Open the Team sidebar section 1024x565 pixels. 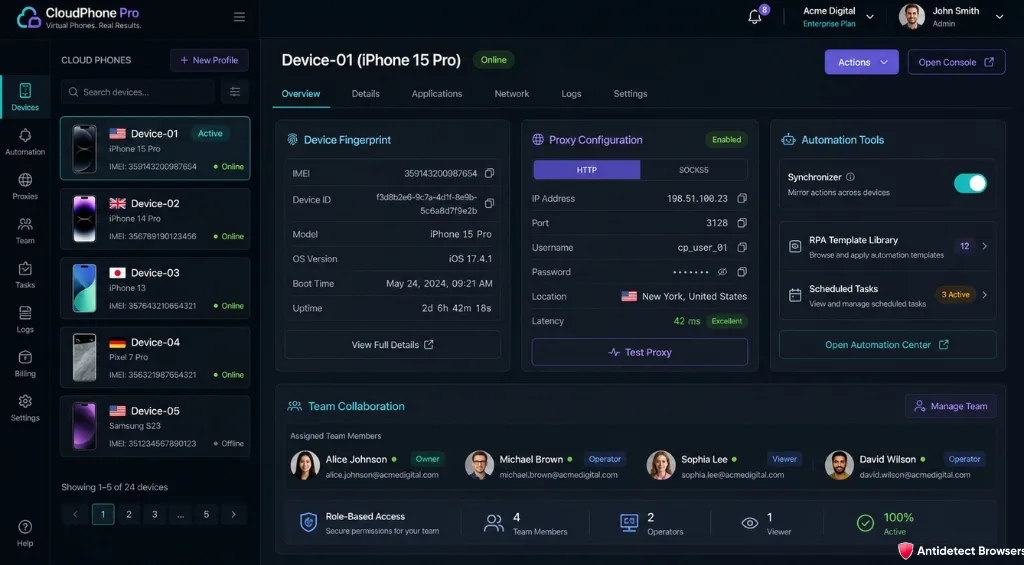pos(25,231)
